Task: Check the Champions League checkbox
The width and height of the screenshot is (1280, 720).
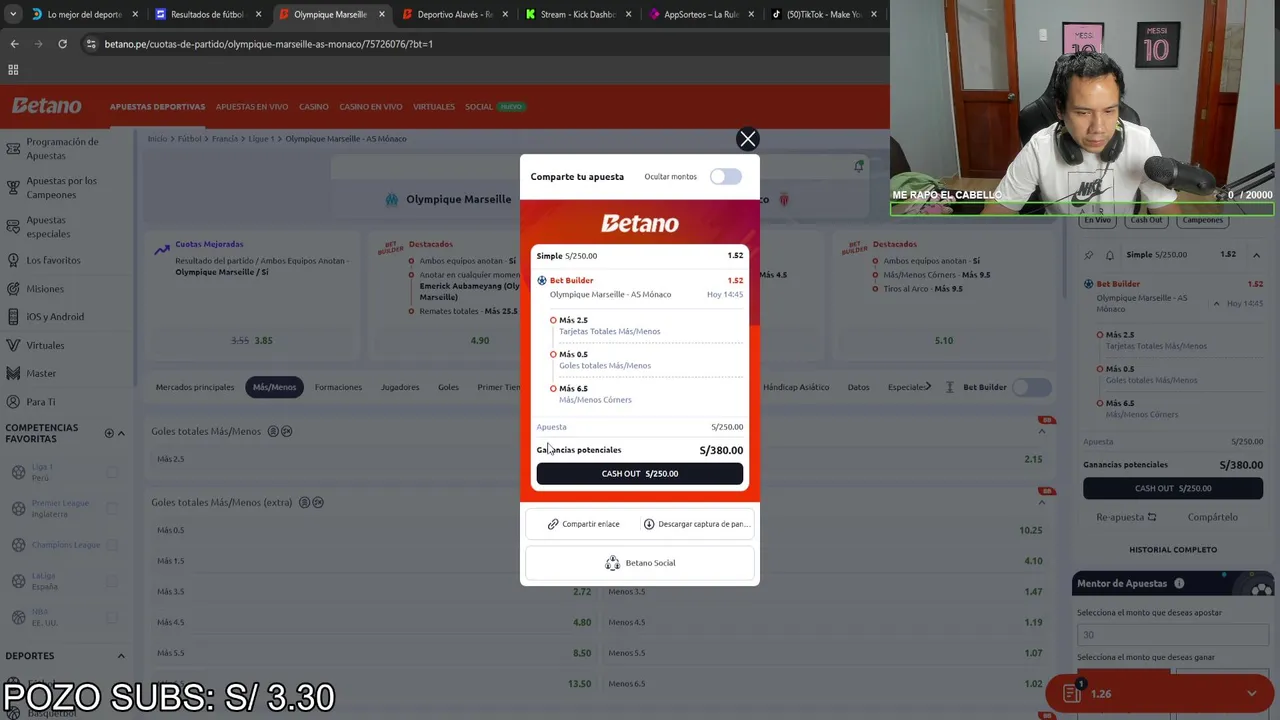Action: coord(112,545)
